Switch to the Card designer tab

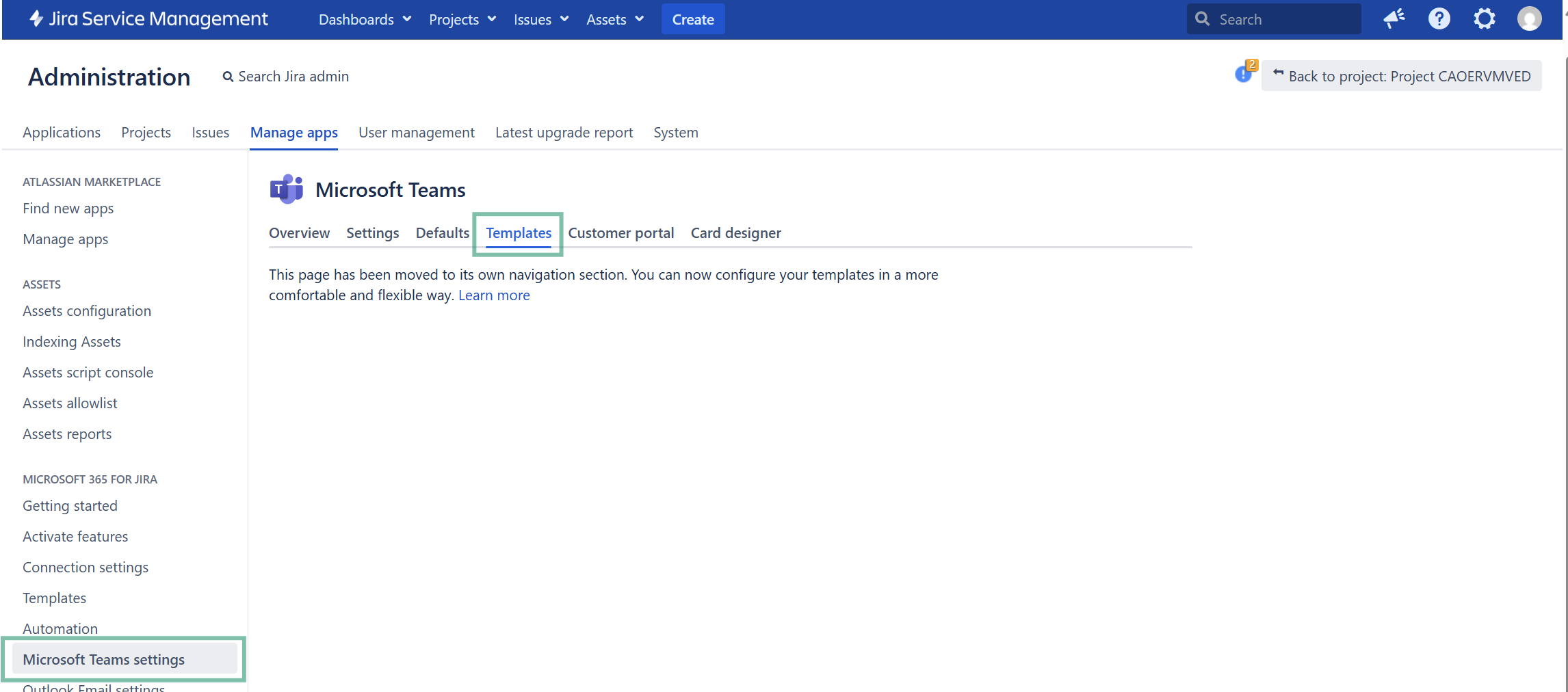pyautogui.click(x=735, y=233)
